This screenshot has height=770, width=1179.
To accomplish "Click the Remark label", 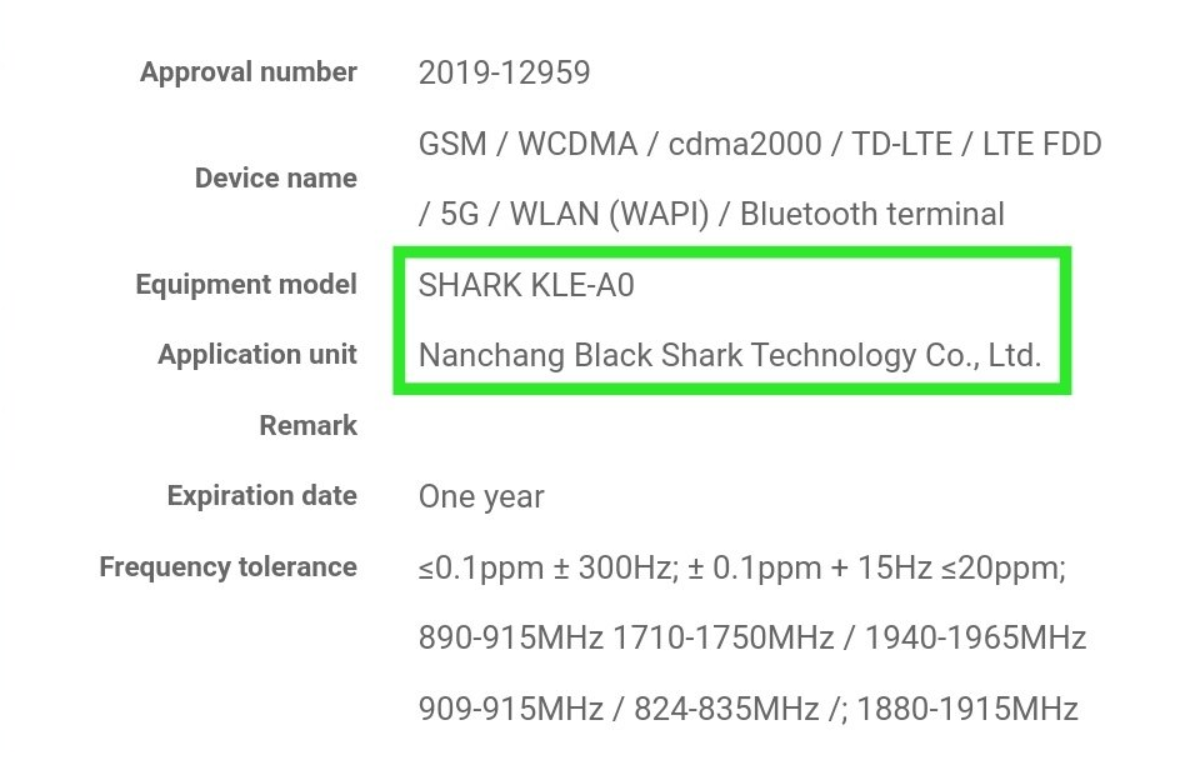I will click(x=308, y=426).
